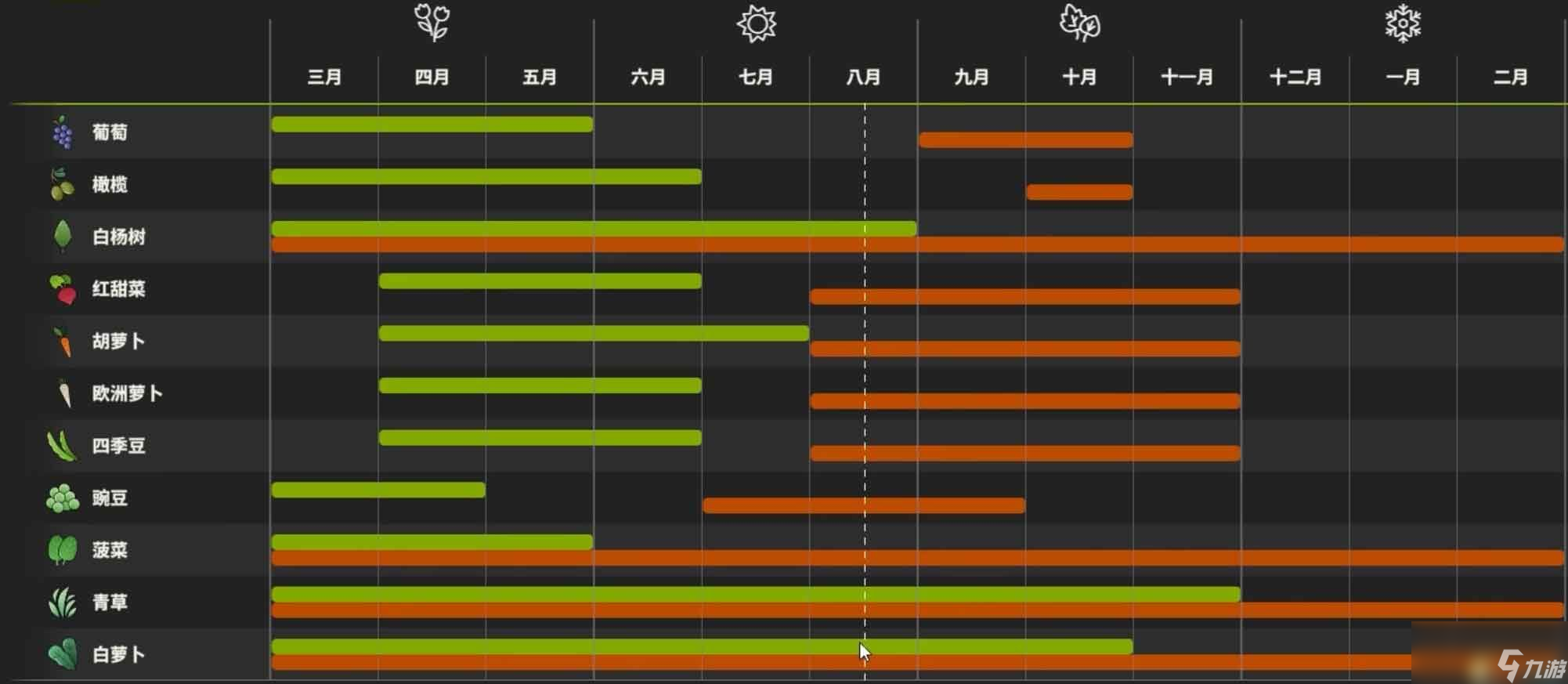Screen dimensions: 1568x684
Task: Click the grape green planting bar
Action: [x=432, y=124]
